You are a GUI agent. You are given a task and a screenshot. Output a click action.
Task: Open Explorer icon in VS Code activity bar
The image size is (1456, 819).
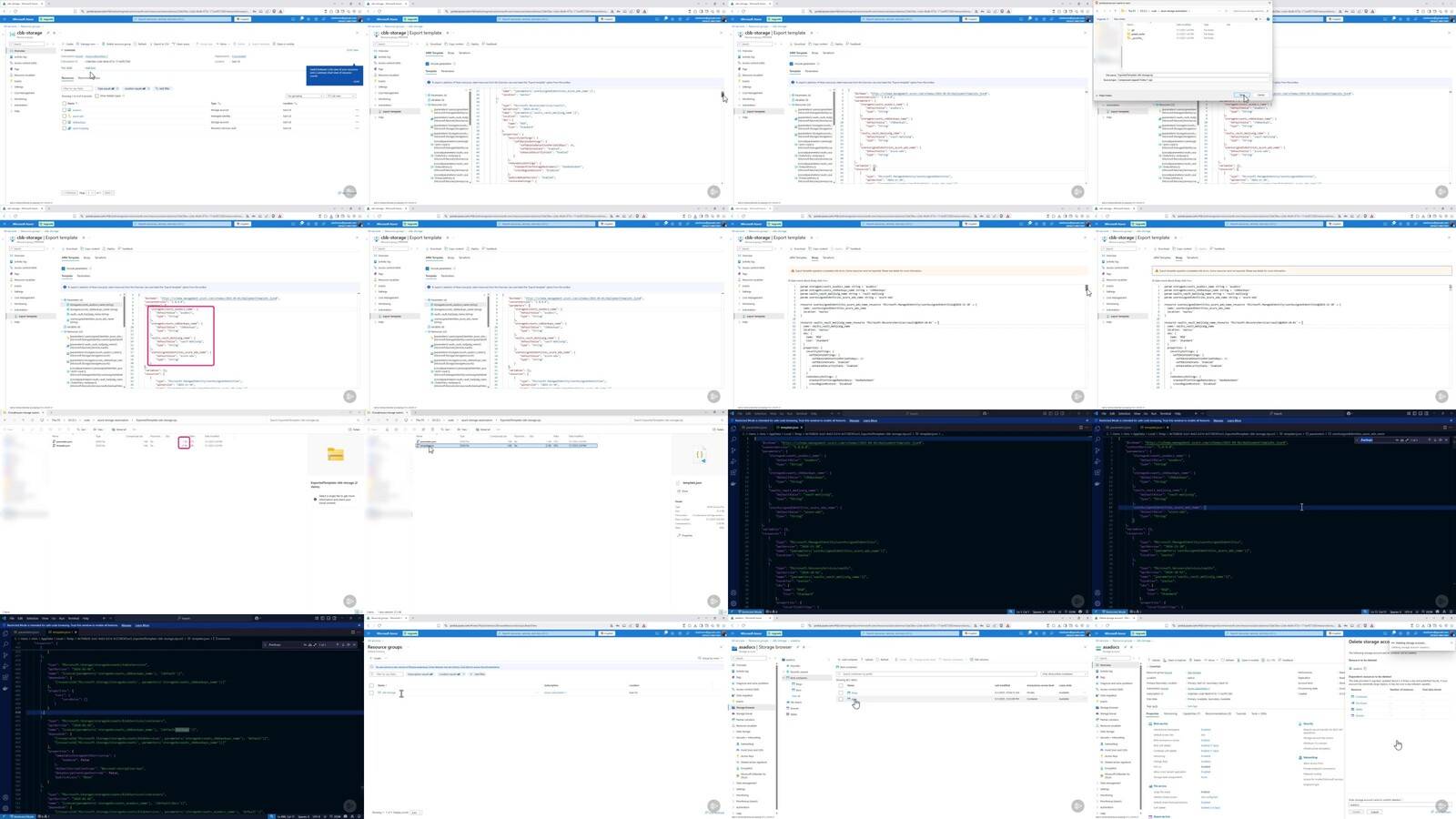pyautogui.click(x=5, y=633)
